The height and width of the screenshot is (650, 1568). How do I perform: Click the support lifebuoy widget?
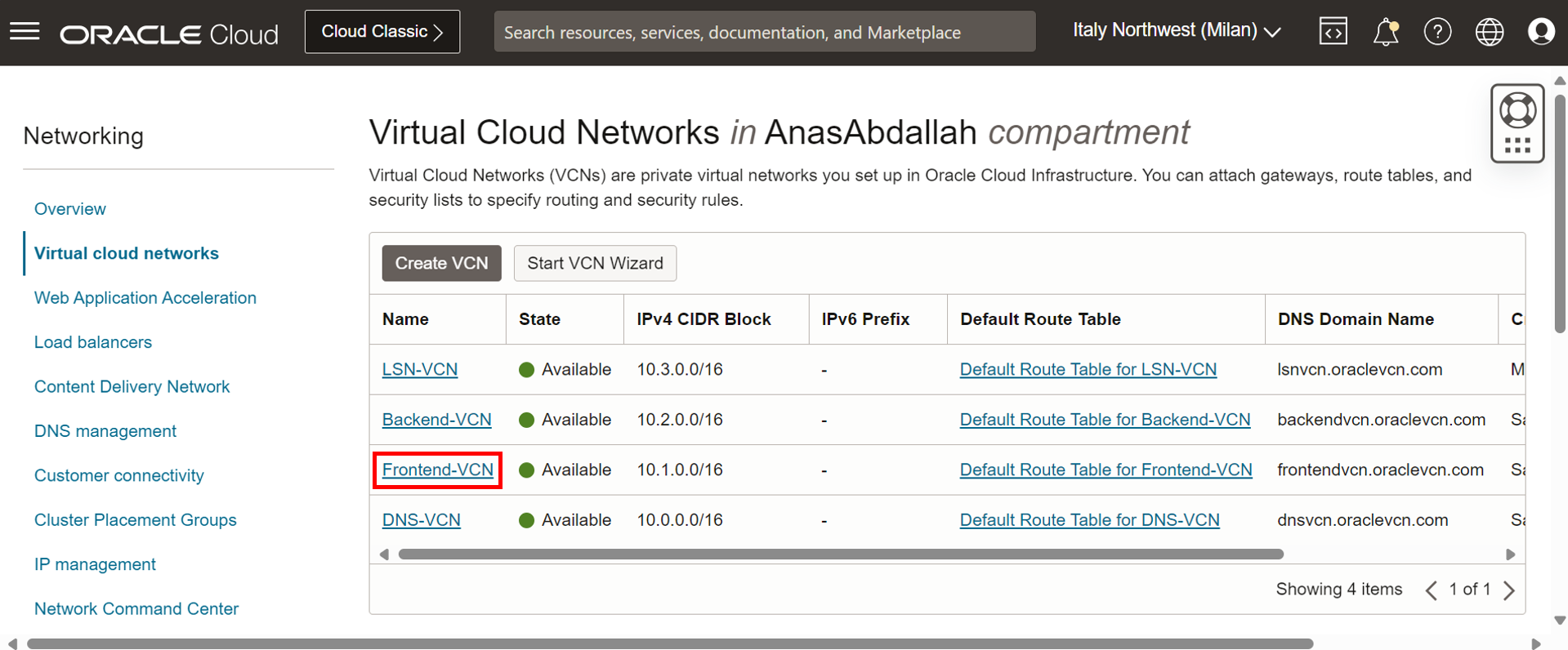[x=1517, y=123]
